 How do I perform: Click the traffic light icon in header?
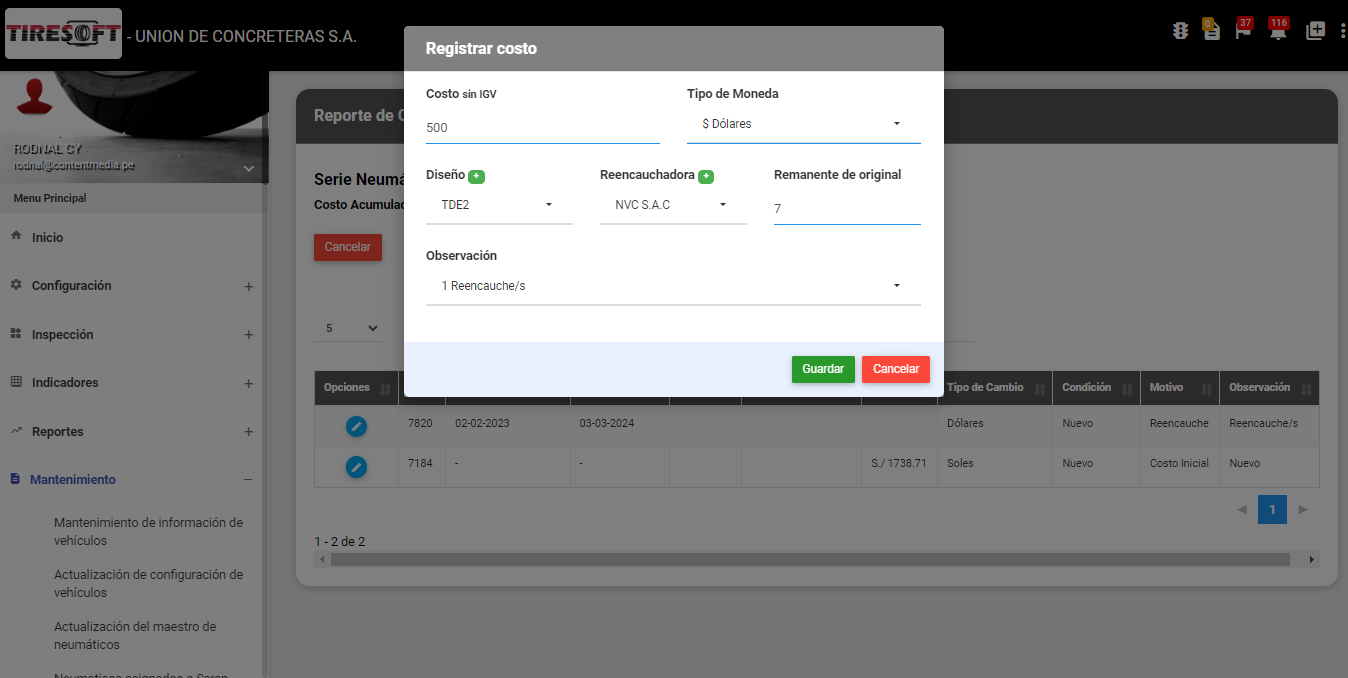(x=1180, y=31)
